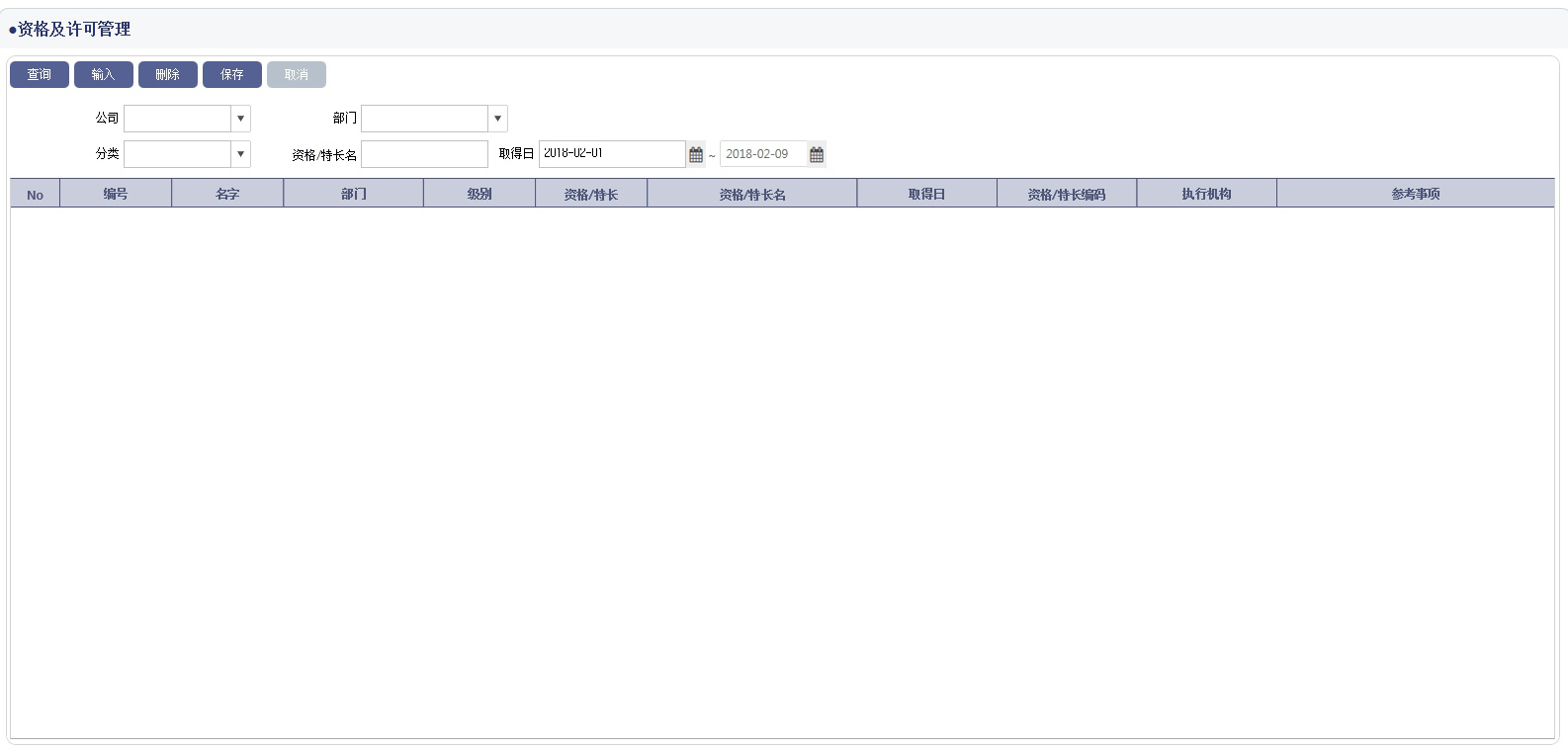Screen dimensions: 1568x751
Task: Expand the 公司 dropdown
Action: (x=240, y=119)
